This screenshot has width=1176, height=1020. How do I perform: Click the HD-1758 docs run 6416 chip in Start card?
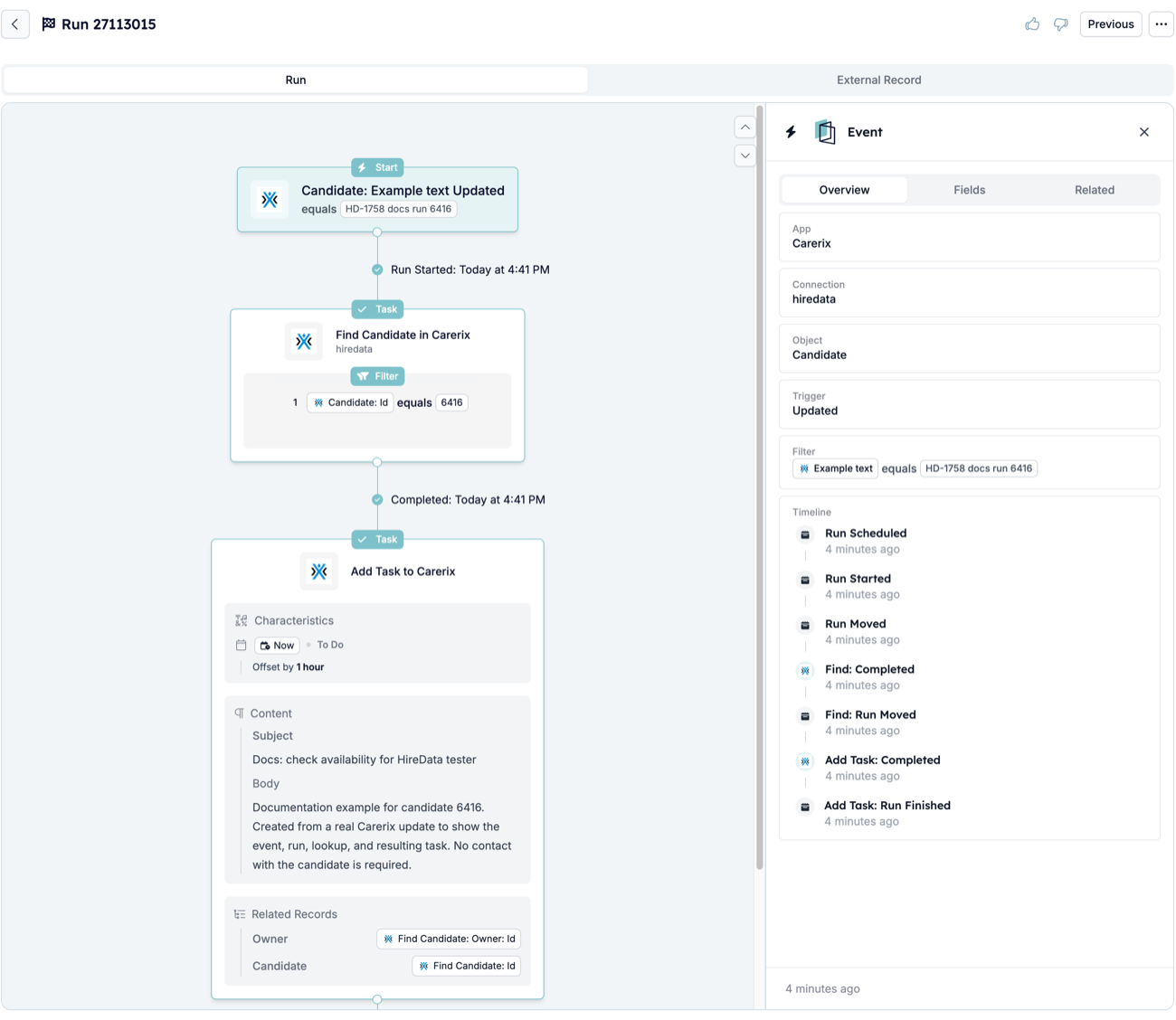(x=399, y=209)
